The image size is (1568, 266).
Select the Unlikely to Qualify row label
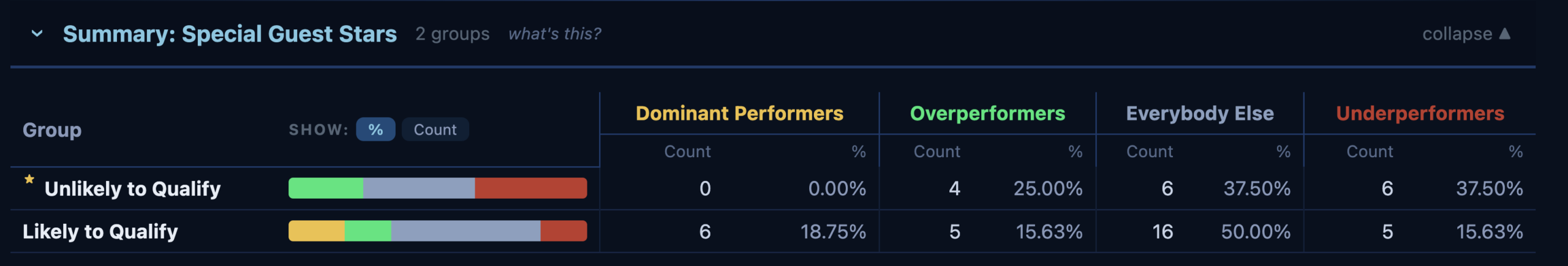coord(132,189)
